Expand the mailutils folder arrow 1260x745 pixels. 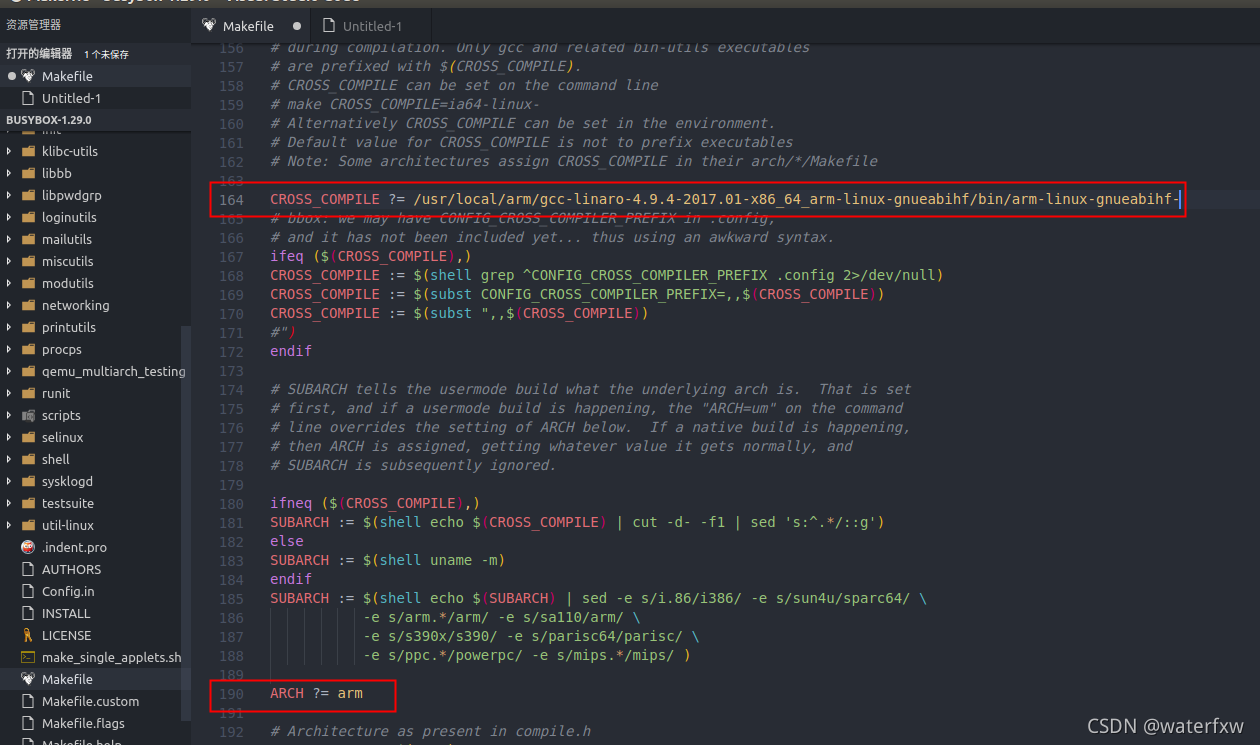[x=10, y=239]
